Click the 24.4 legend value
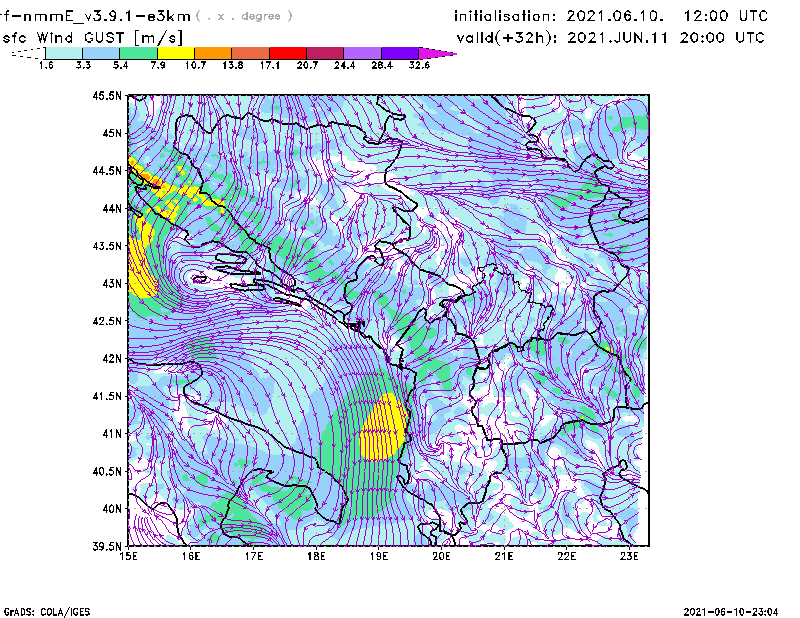Image resolution: width=800 pixels, height=618 pixels. click(x=344, y=65)
